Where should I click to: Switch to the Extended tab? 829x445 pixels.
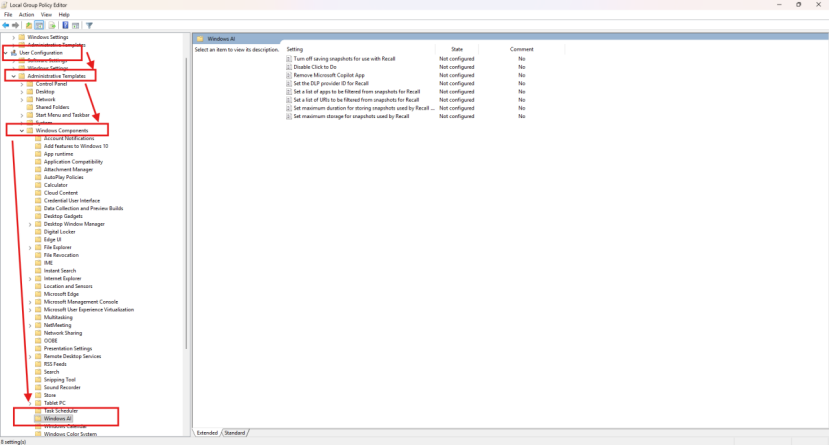click(207, 433)
